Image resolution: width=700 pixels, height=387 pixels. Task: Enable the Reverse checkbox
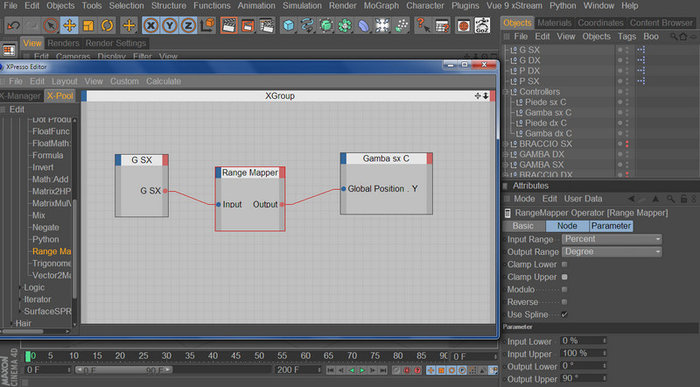(x=564, y=302)
